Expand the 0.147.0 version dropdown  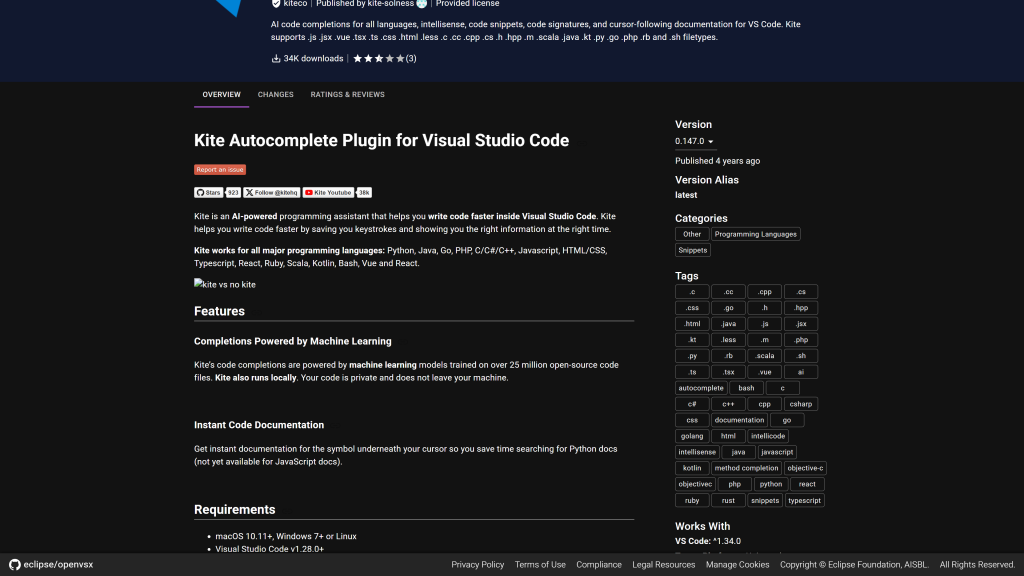pyautogui.click(x=694, y=141)
